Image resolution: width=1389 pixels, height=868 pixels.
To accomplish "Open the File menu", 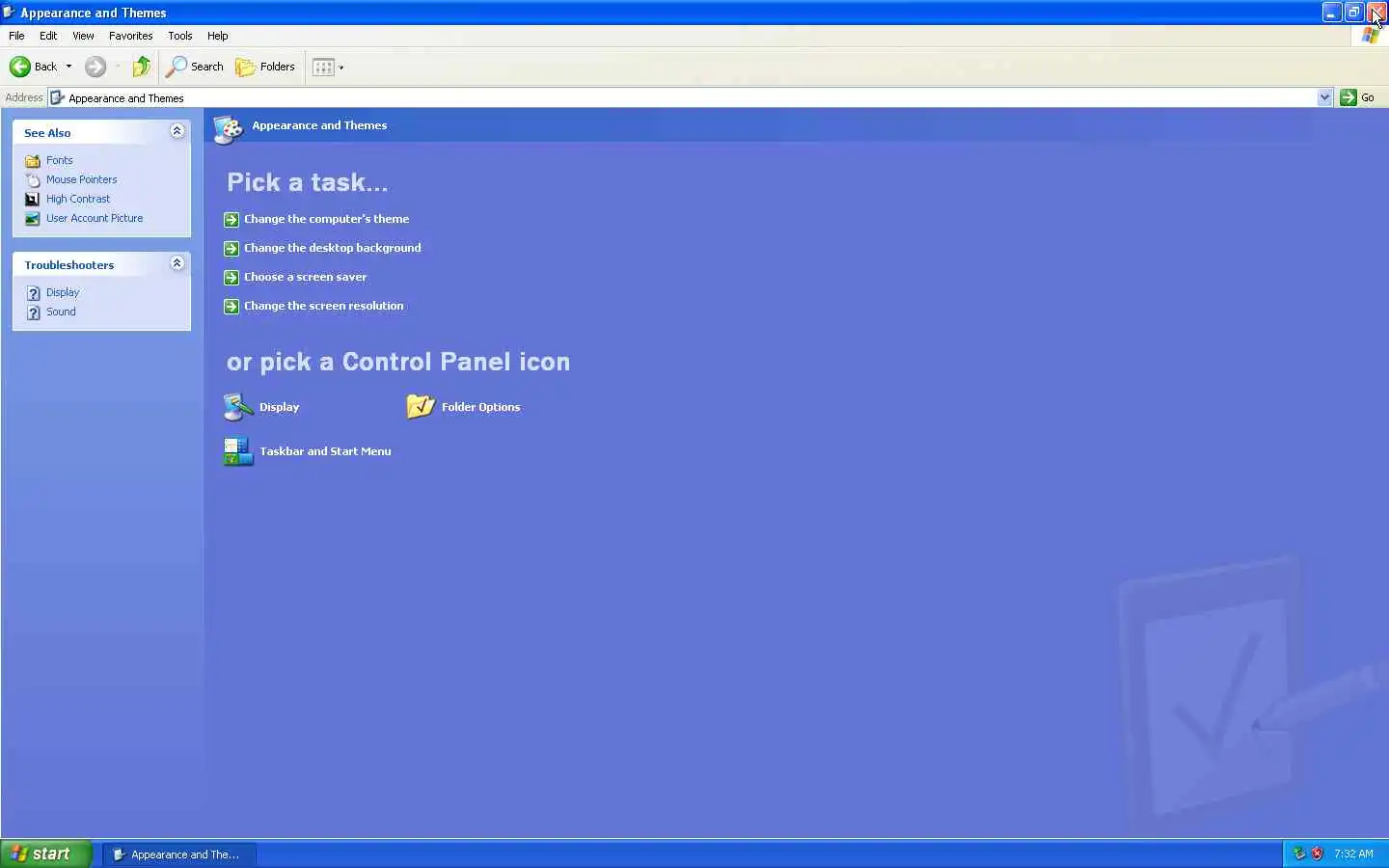I will click(x=16, y=36).
